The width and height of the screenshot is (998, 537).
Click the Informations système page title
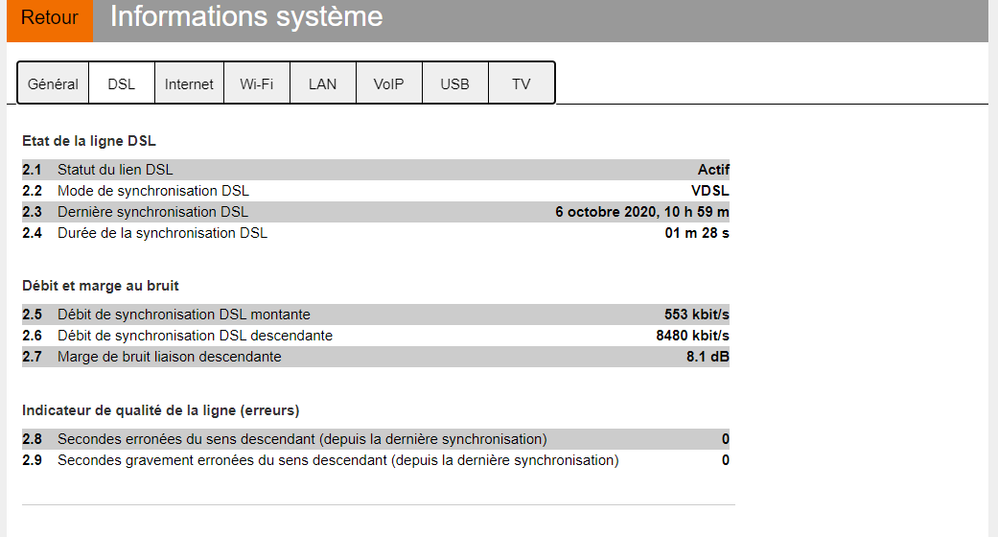246,17
